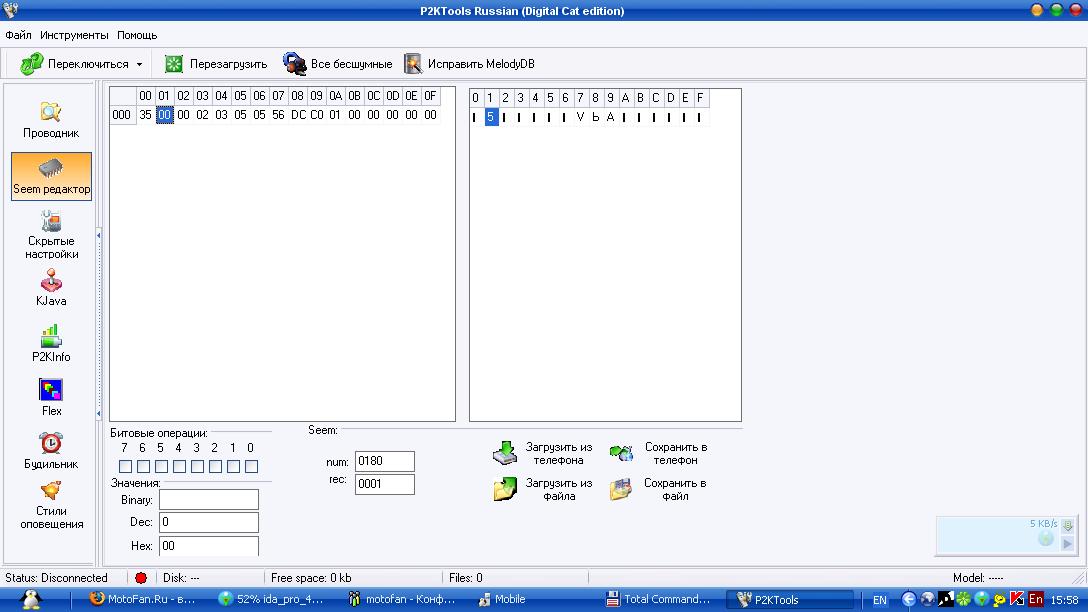
Task: Switch to MotoFan.Ru taskbar window
Action: pos(144,600)
